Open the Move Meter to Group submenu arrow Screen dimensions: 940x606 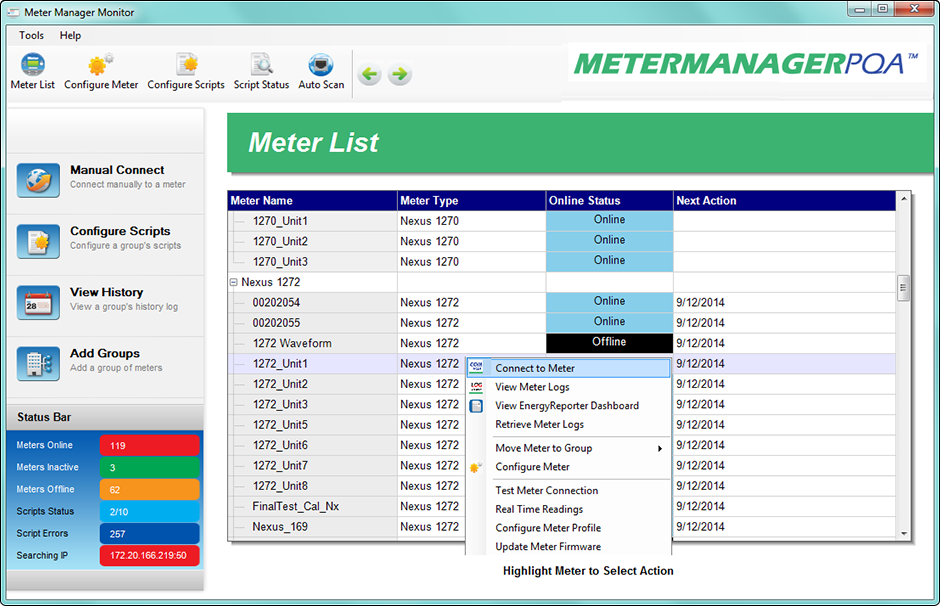pyautogui.click(x=659, y=448)
